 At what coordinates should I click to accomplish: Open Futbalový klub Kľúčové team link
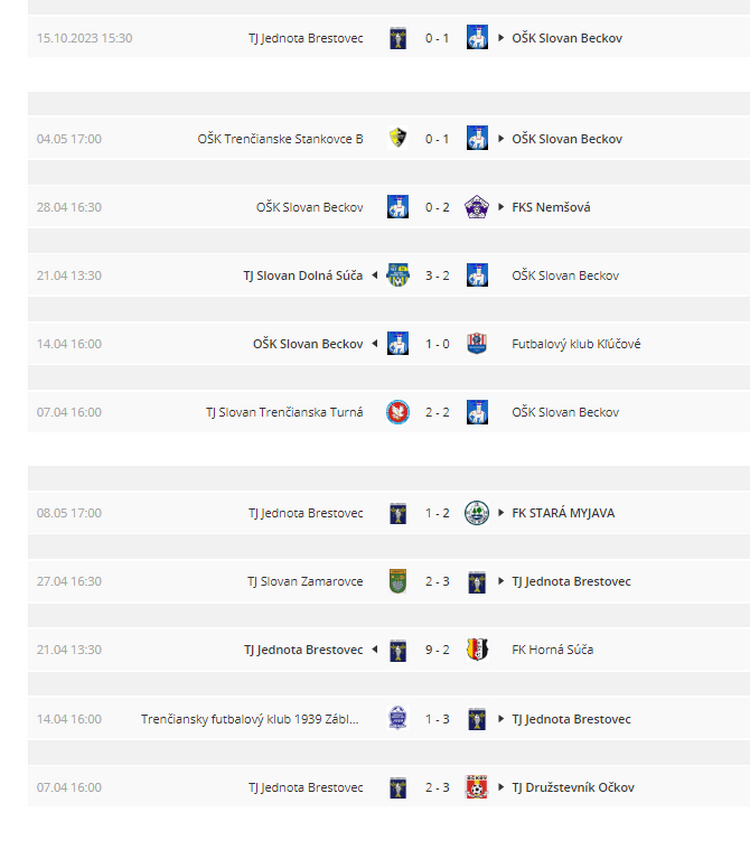576,344
